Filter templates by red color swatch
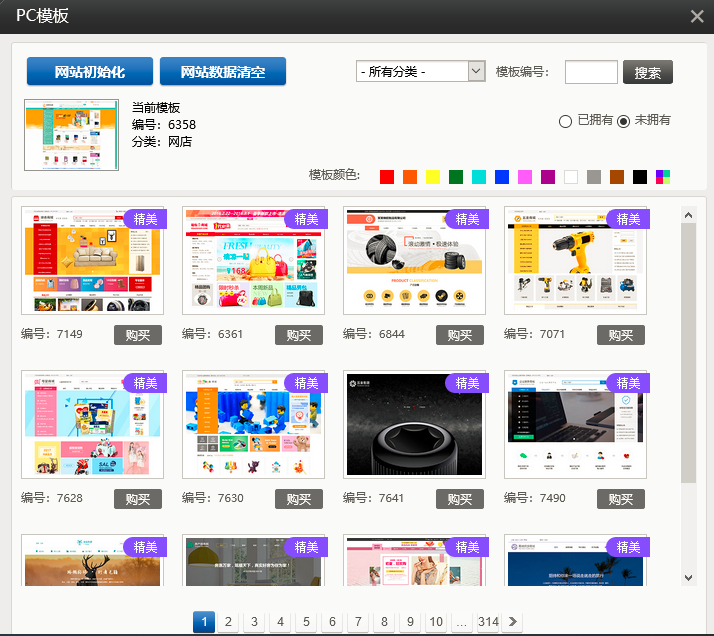 tap(387, 177)
